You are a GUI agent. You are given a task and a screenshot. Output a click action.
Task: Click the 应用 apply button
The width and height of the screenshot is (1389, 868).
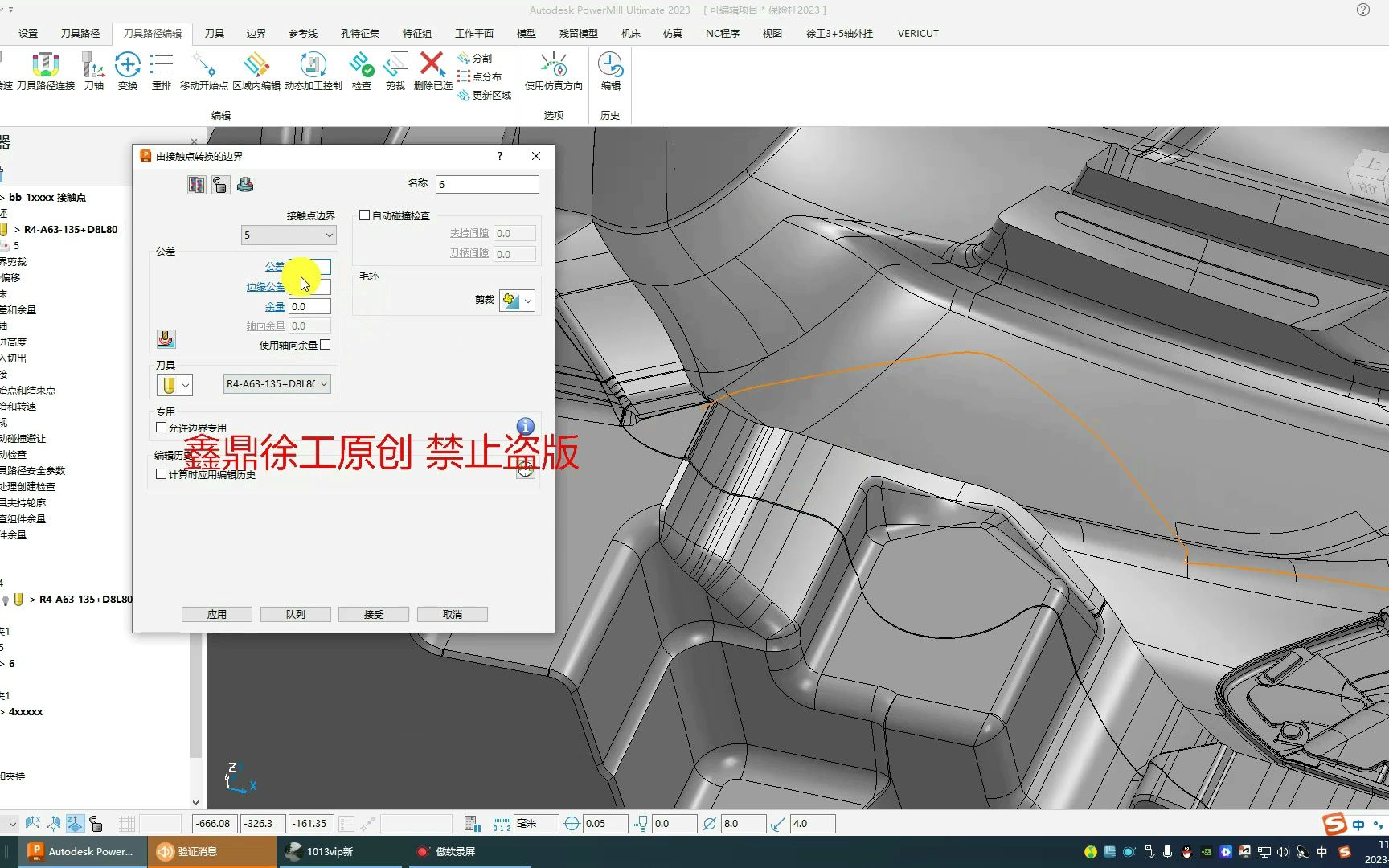[217, 614]
